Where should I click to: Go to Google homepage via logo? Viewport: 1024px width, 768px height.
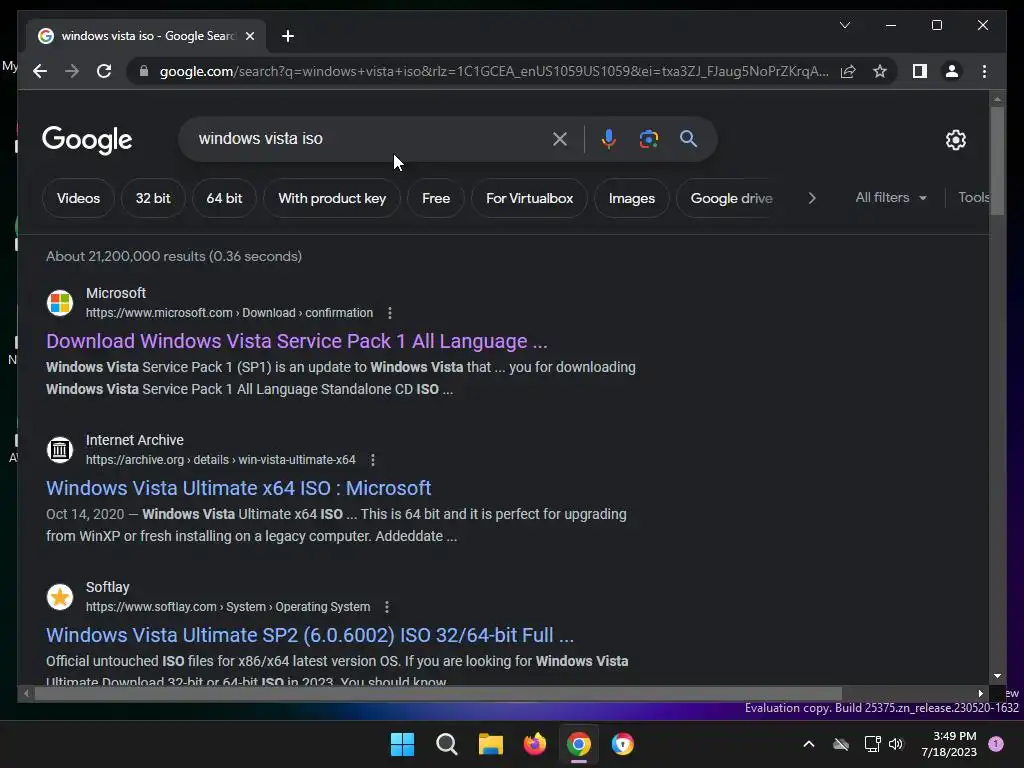coord(87,140)
